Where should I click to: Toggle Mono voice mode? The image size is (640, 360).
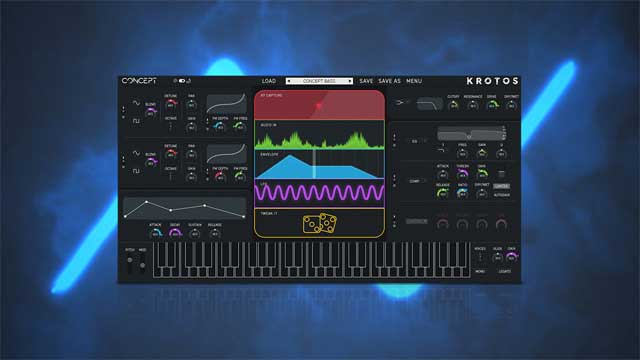pos(480,271)
